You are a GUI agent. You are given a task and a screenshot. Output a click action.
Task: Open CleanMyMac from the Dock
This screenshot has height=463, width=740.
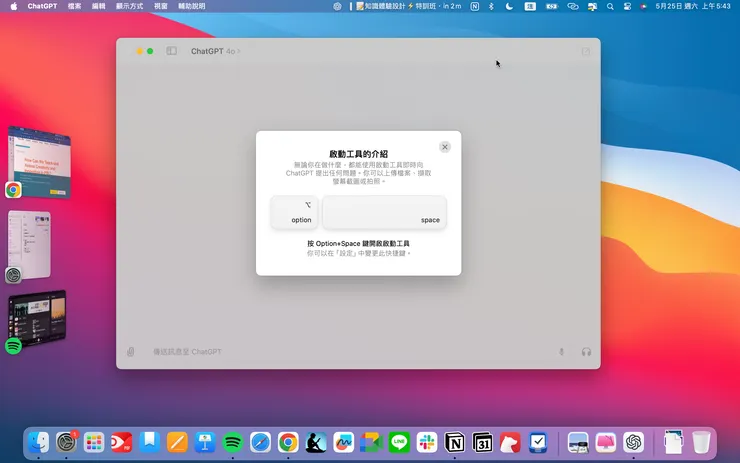click(606, 442)
